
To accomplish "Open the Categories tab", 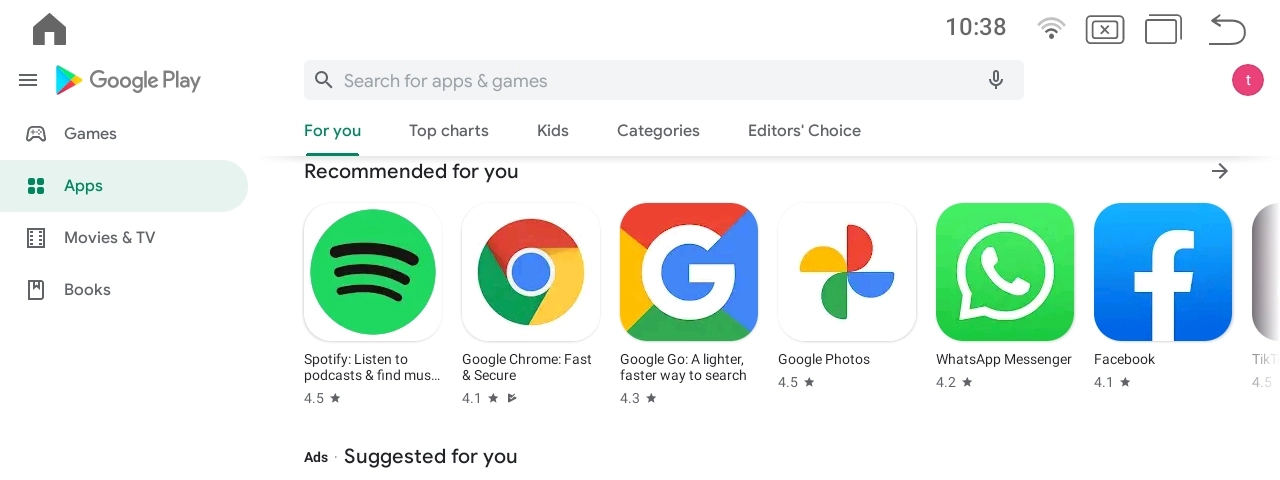I will pyautogui.click(x=658, y=130).
